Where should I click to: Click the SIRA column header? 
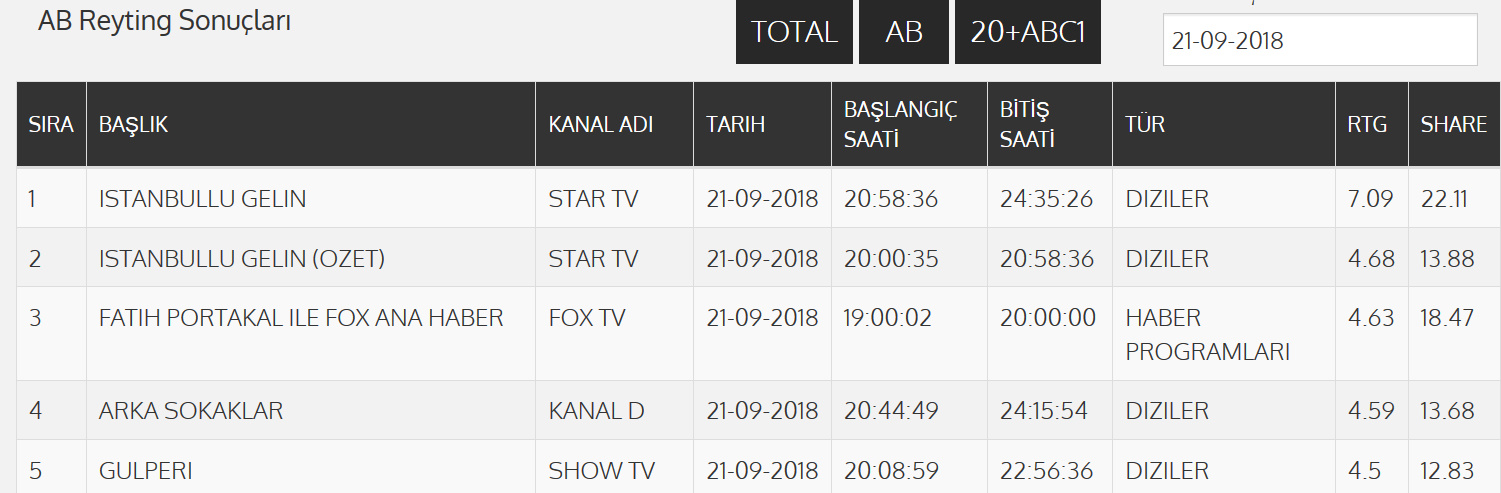(x=51, y=125)
